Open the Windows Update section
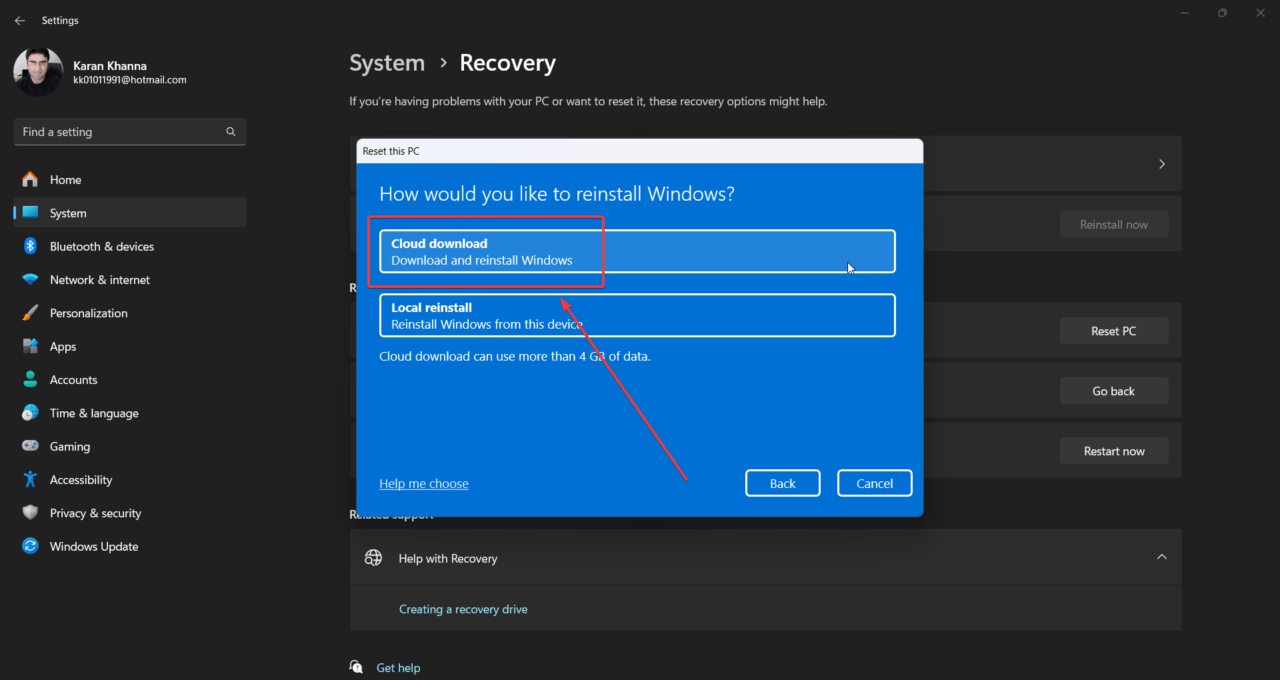Viewport: 1280px width, 680px height. [93, 546]
